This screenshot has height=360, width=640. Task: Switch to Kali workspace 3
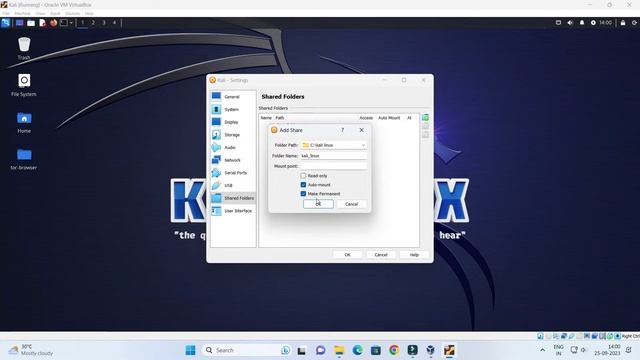(x=104, y=23)
